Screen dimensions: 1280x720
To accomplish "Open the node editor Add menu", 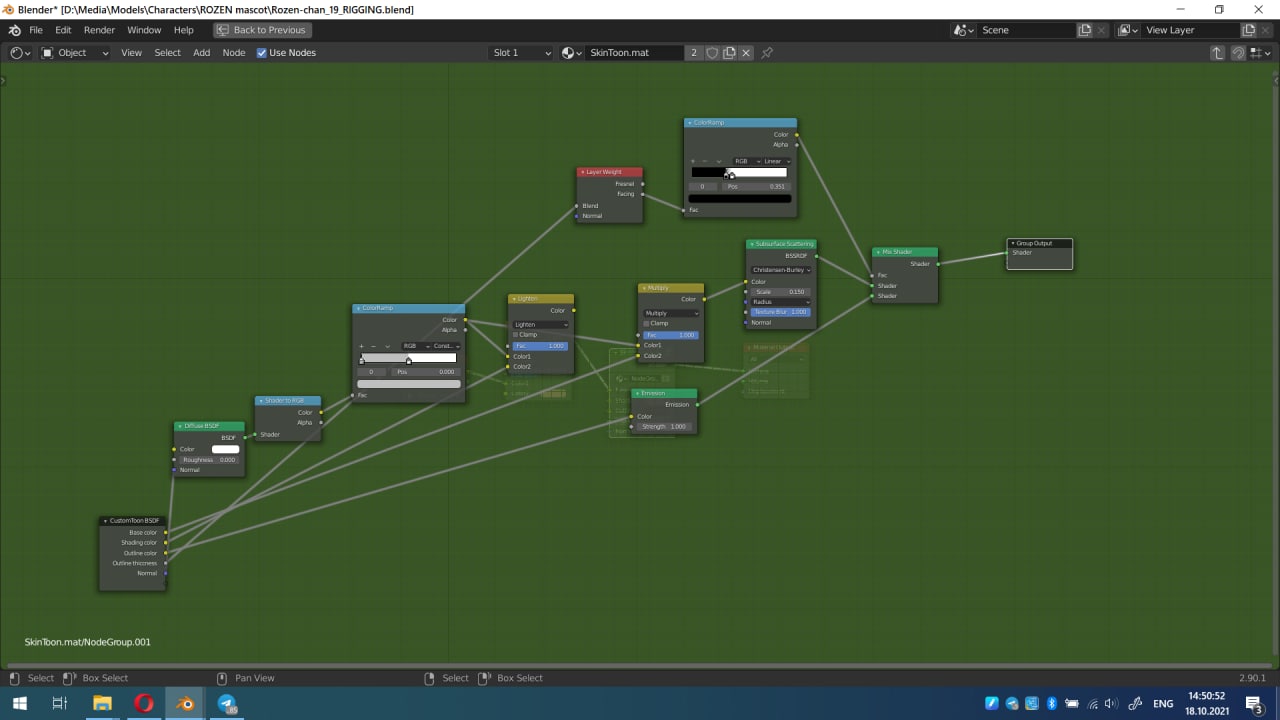I will (202, 53).
